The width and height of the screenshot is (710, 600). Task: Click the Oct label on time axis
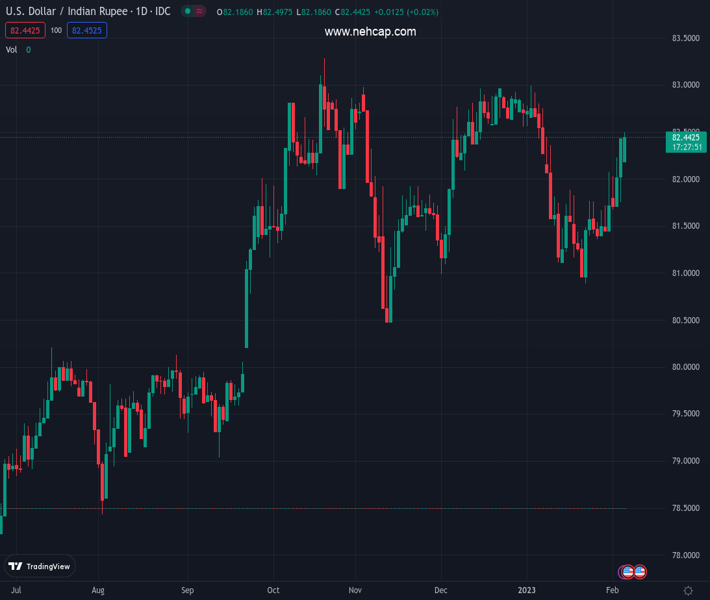coord(273,591)
